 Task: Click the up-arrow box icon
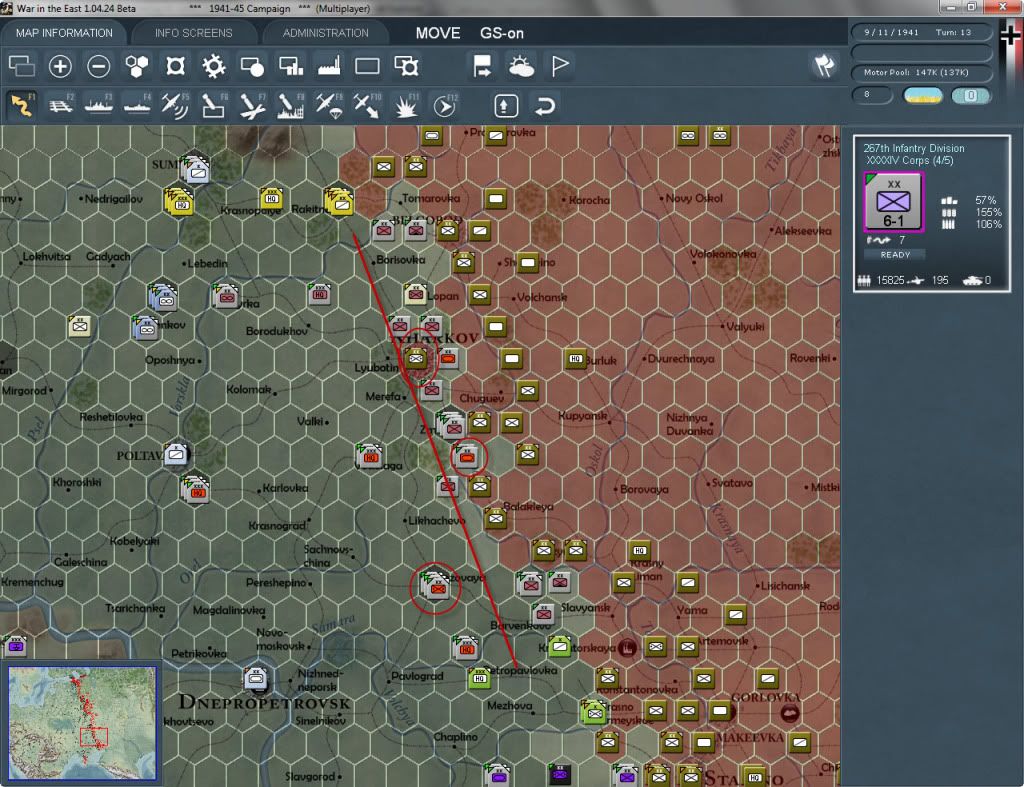pyautogui.click(x=506, y=106)
